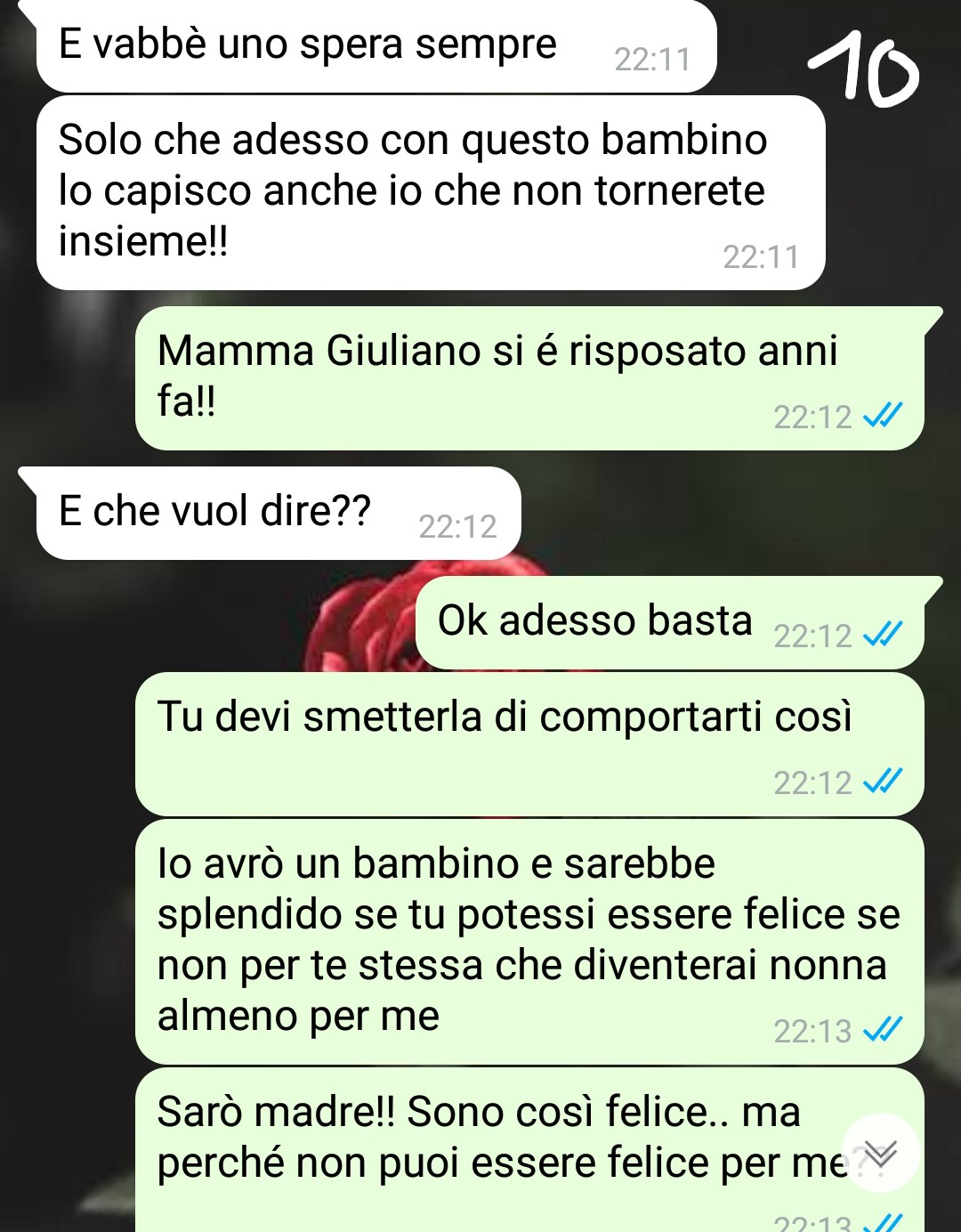961x1232 pixels.
Task: Select the 'Sarò madre!! Sono così felice' message
Action: (529, 1150)
